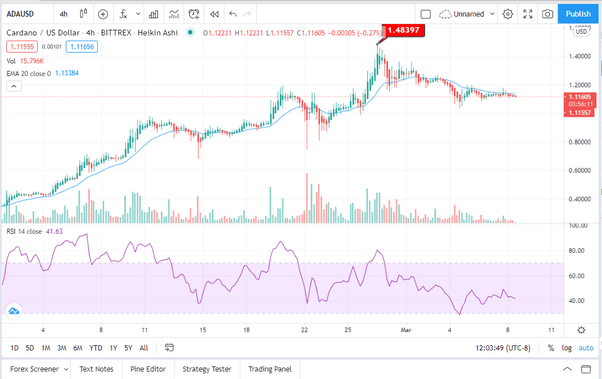Image resolution: width=602 pixels, height=379 pixels.
Task: Toggle percent scale on the price axis
Action: (x=551, y=348)
